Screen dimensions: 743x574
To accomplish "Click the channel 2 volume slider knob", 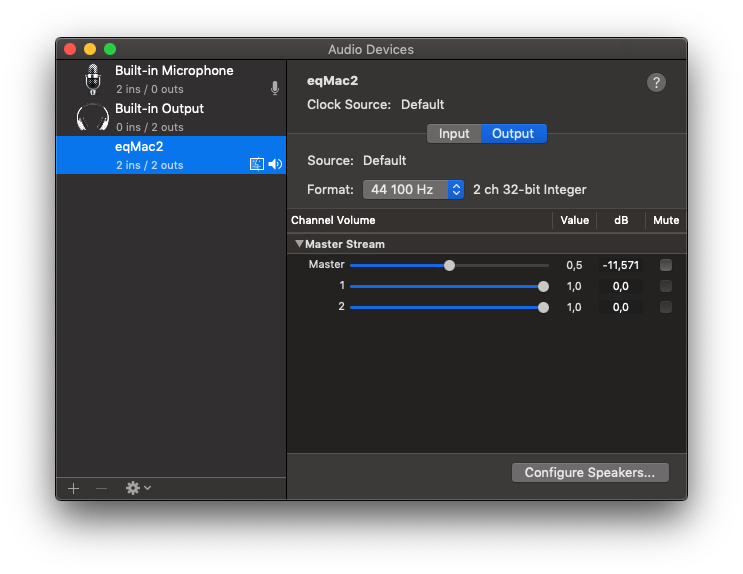I will 544,308.
